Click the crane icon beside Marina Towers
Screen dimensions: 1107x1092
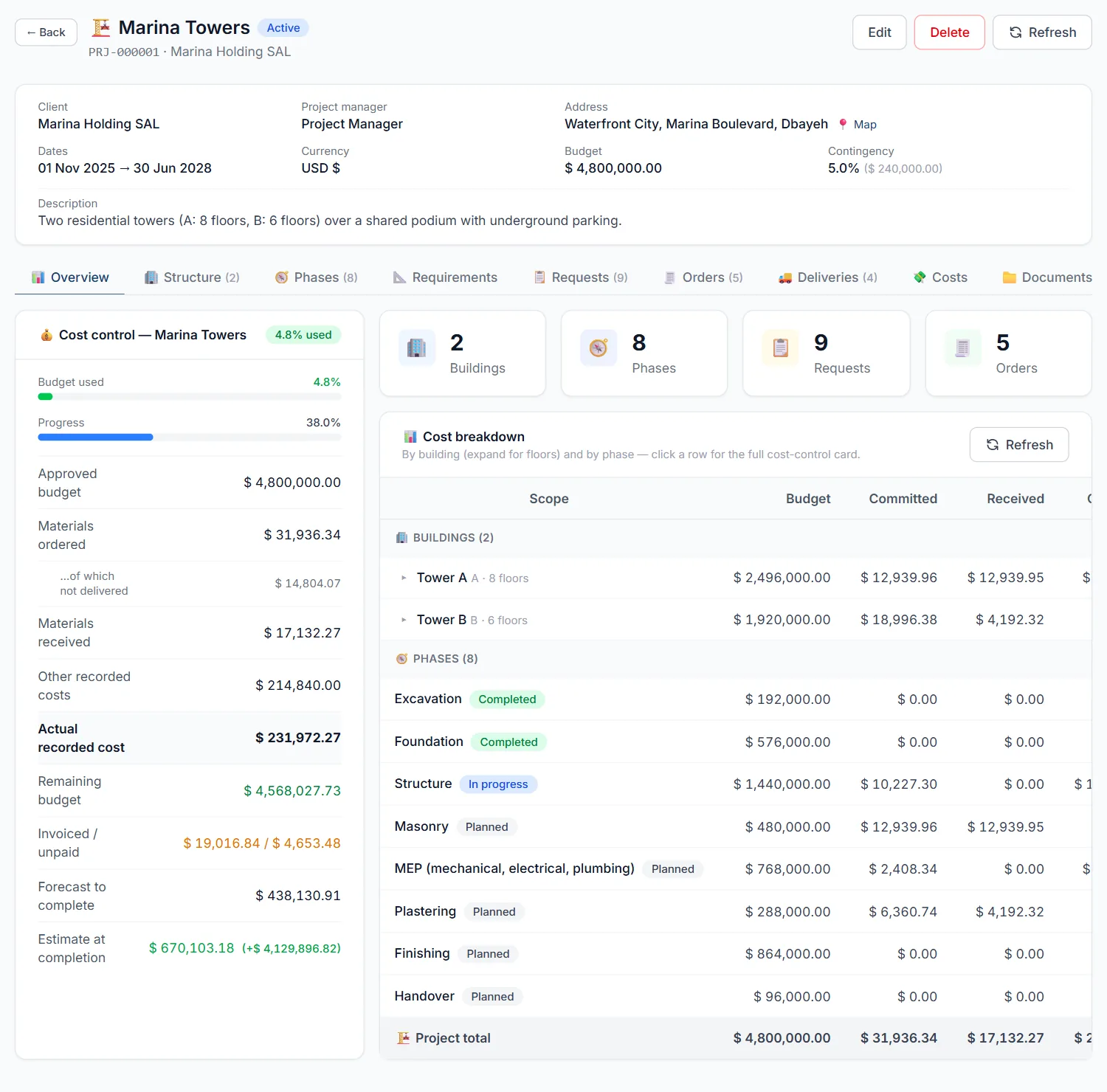pos(101,27)
